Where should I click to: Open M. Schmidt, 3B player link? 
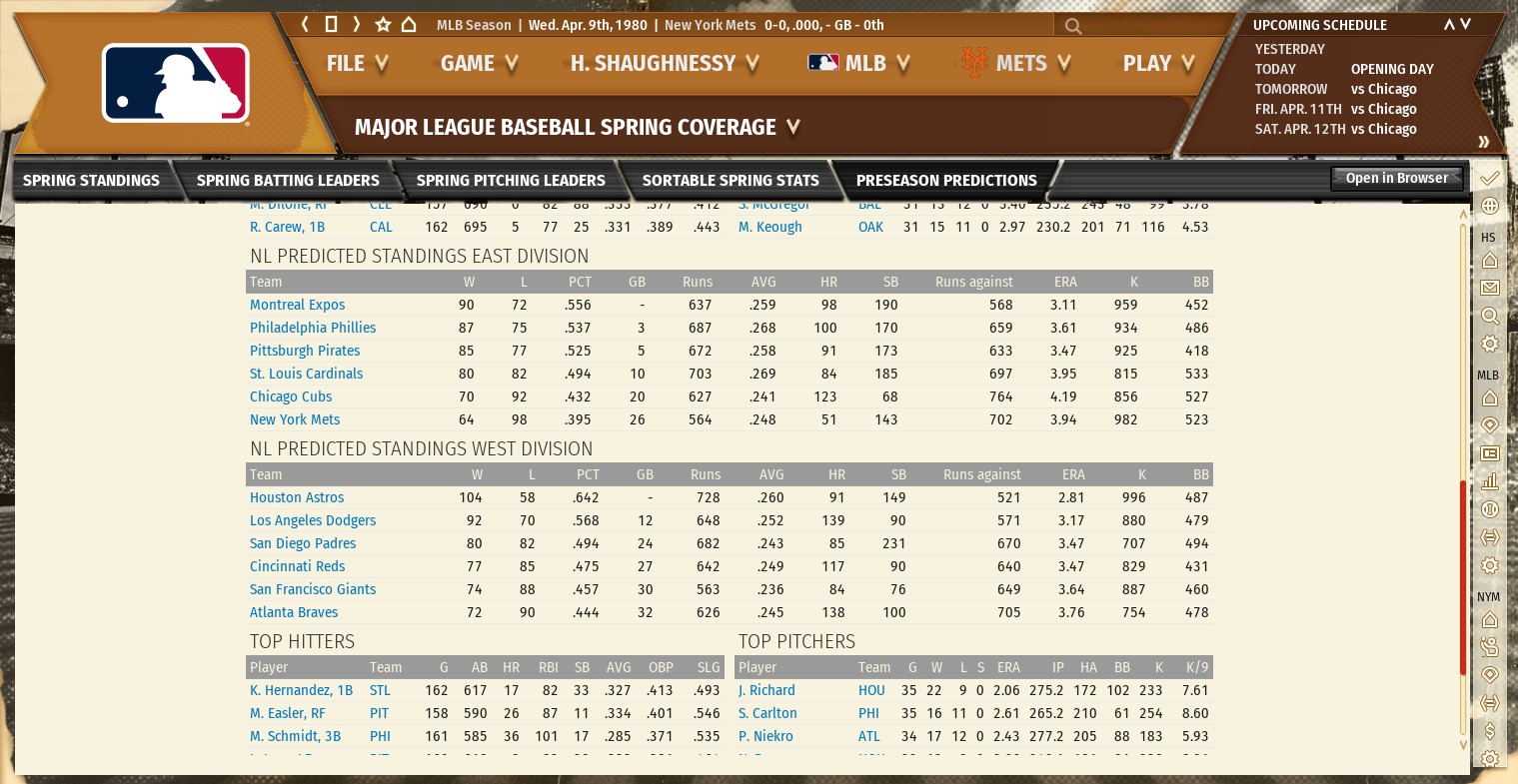295,736
